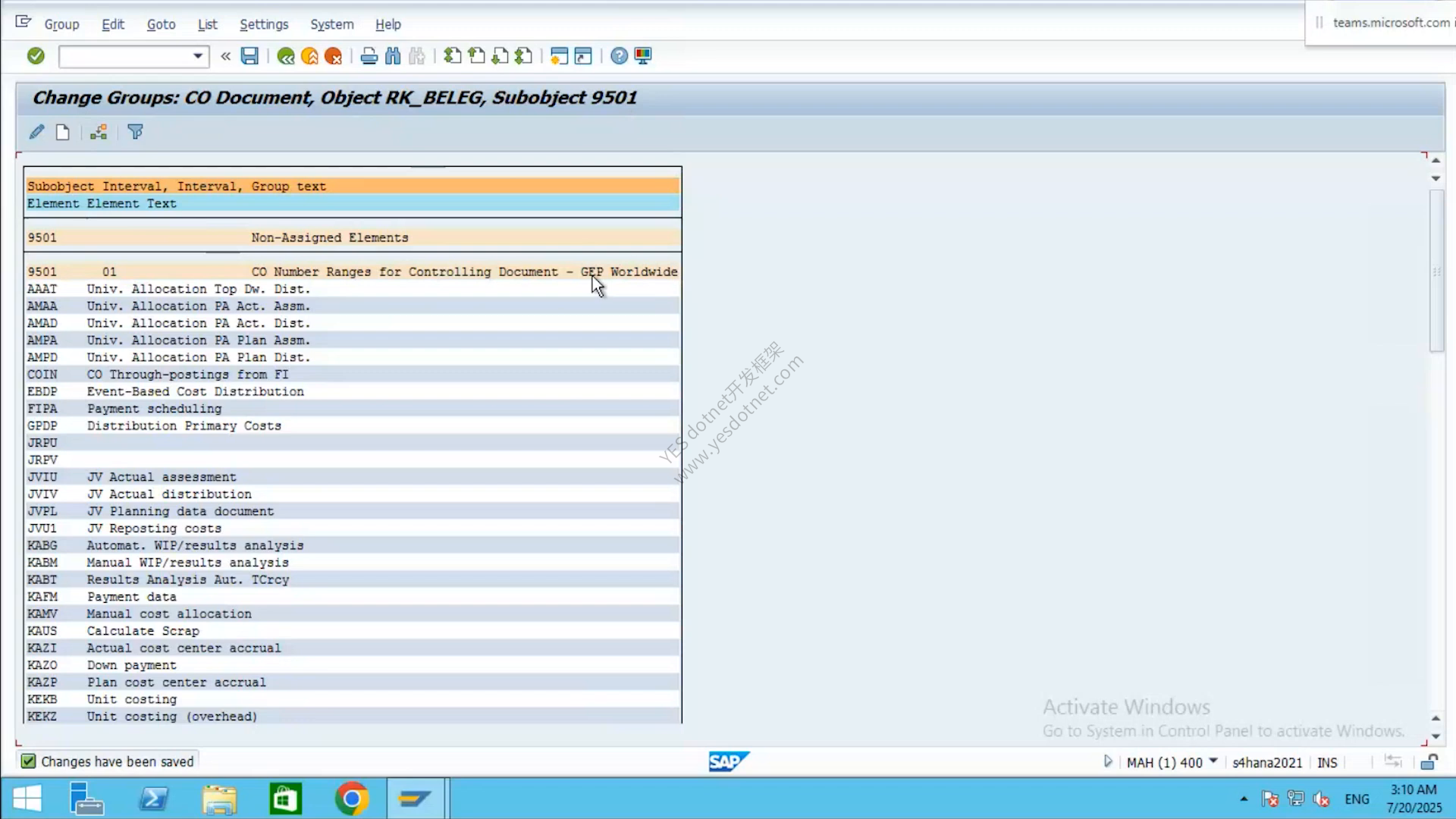The image size is (1456, 819).
Task: Click the Print icon in toolbar
Action: click(369, 56)
